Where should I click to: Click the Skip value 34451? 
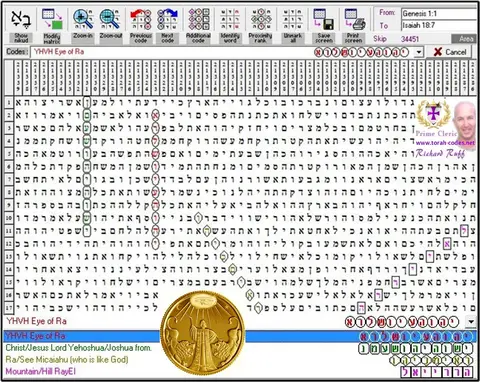(410, 39)
